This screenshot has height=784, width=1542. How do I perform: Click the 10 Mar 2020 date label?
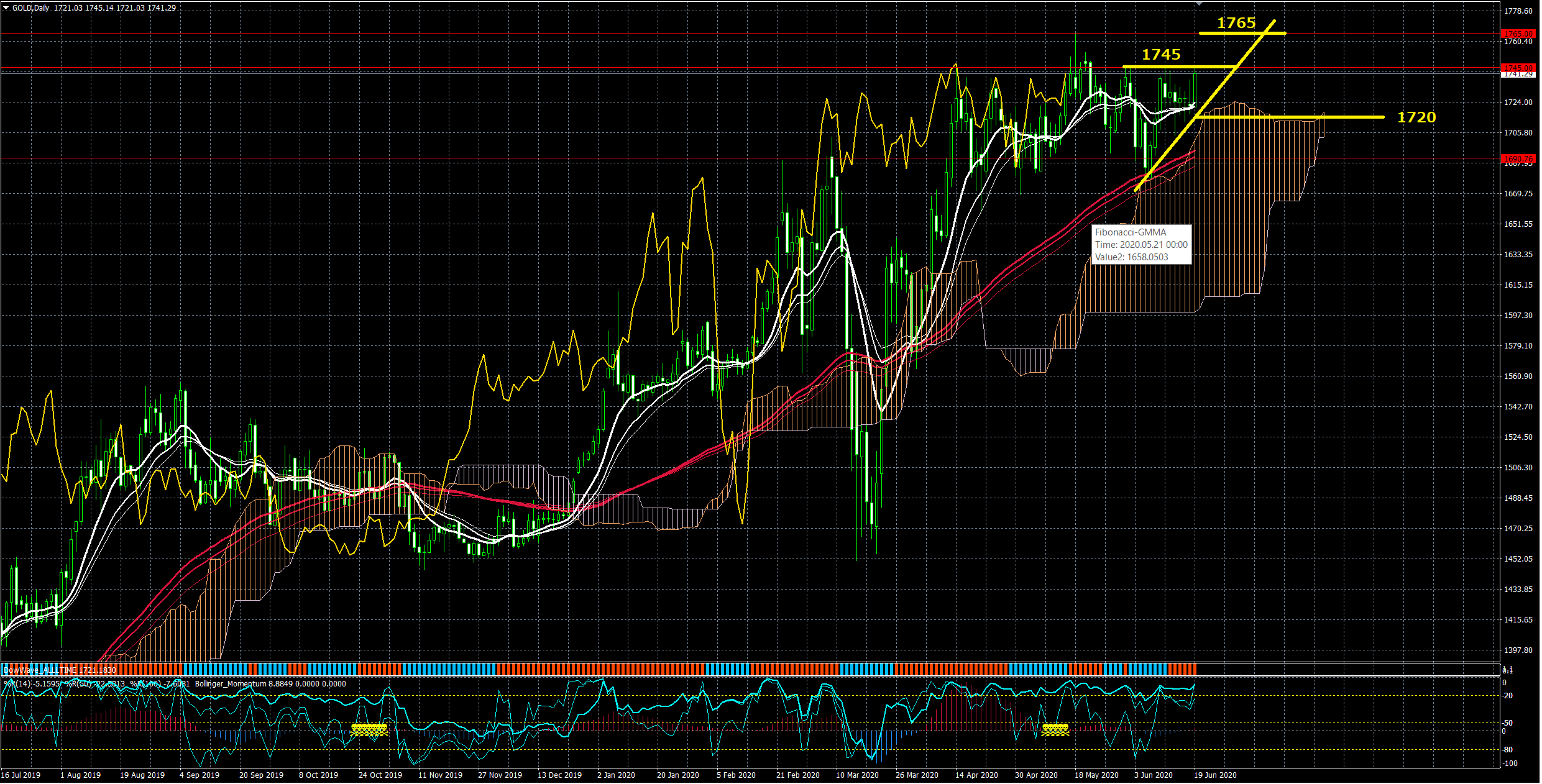tap(856, 775)
